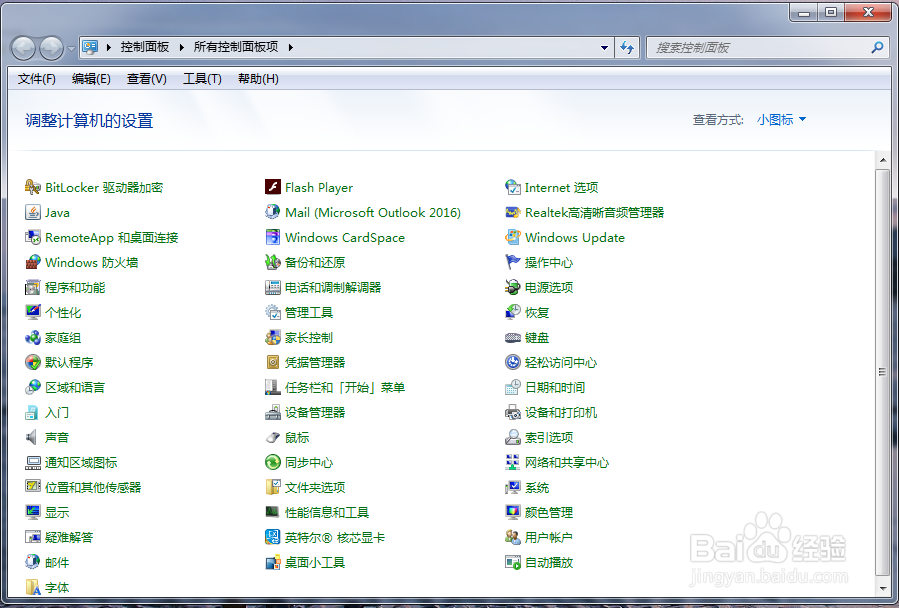Open 通知区域图标 link

click(x=81, y=462)
